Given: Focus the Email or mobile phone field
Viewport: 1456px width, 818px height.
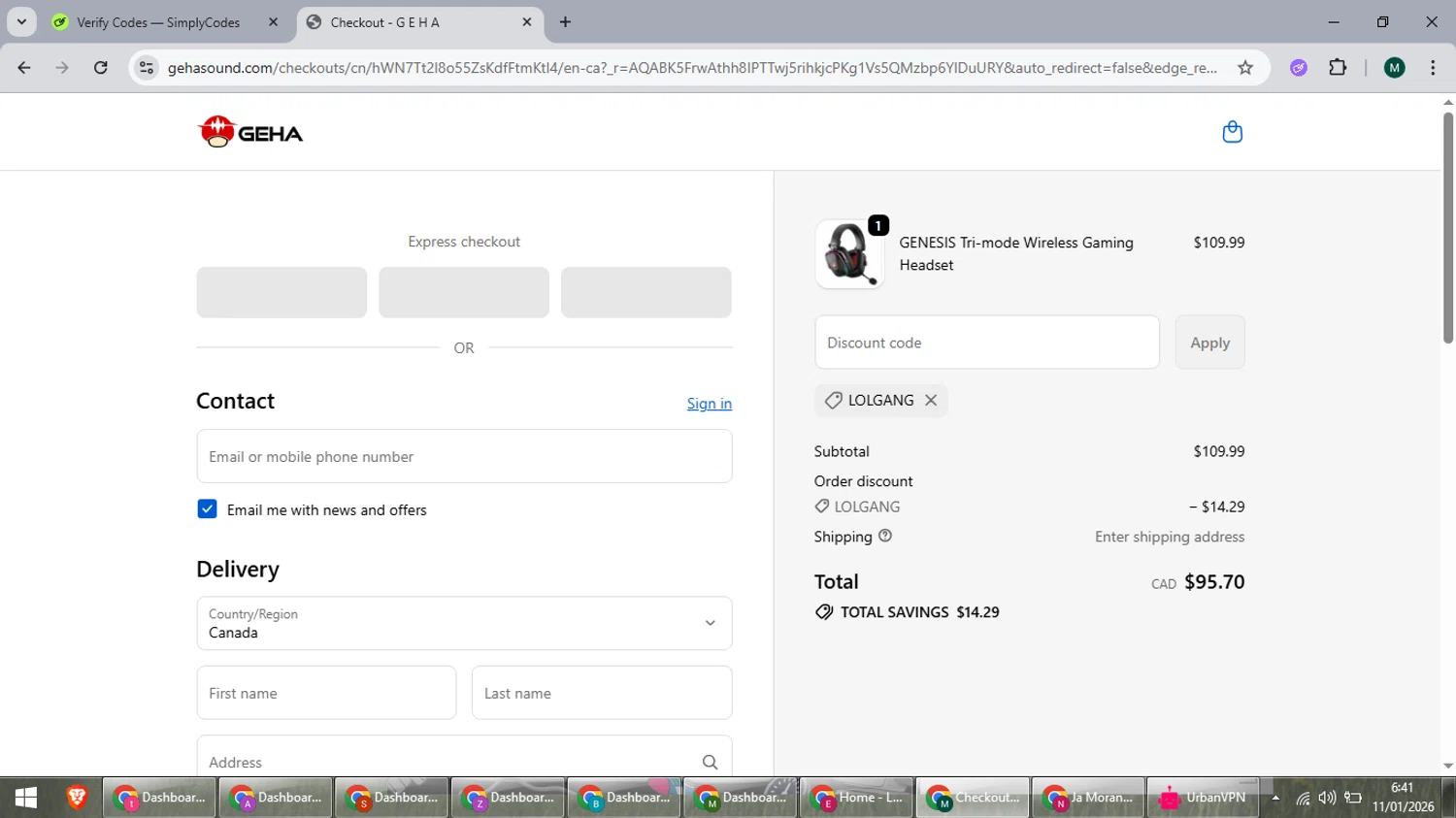Looking at the screenshot, I should coord(464,456).
